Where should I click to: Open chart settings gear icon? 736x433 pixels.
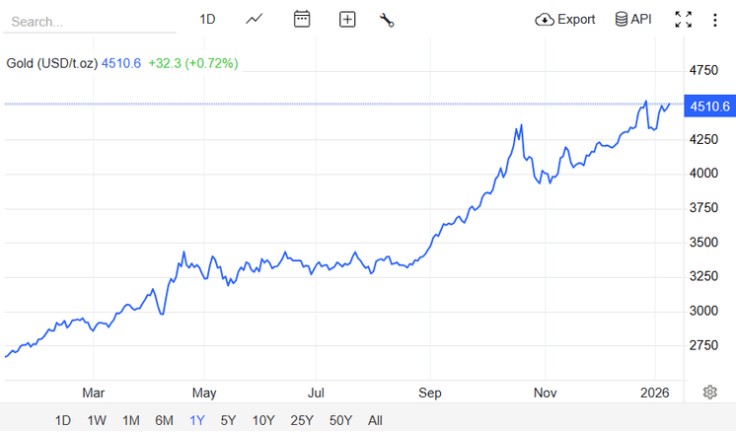(x=710, y=392)
